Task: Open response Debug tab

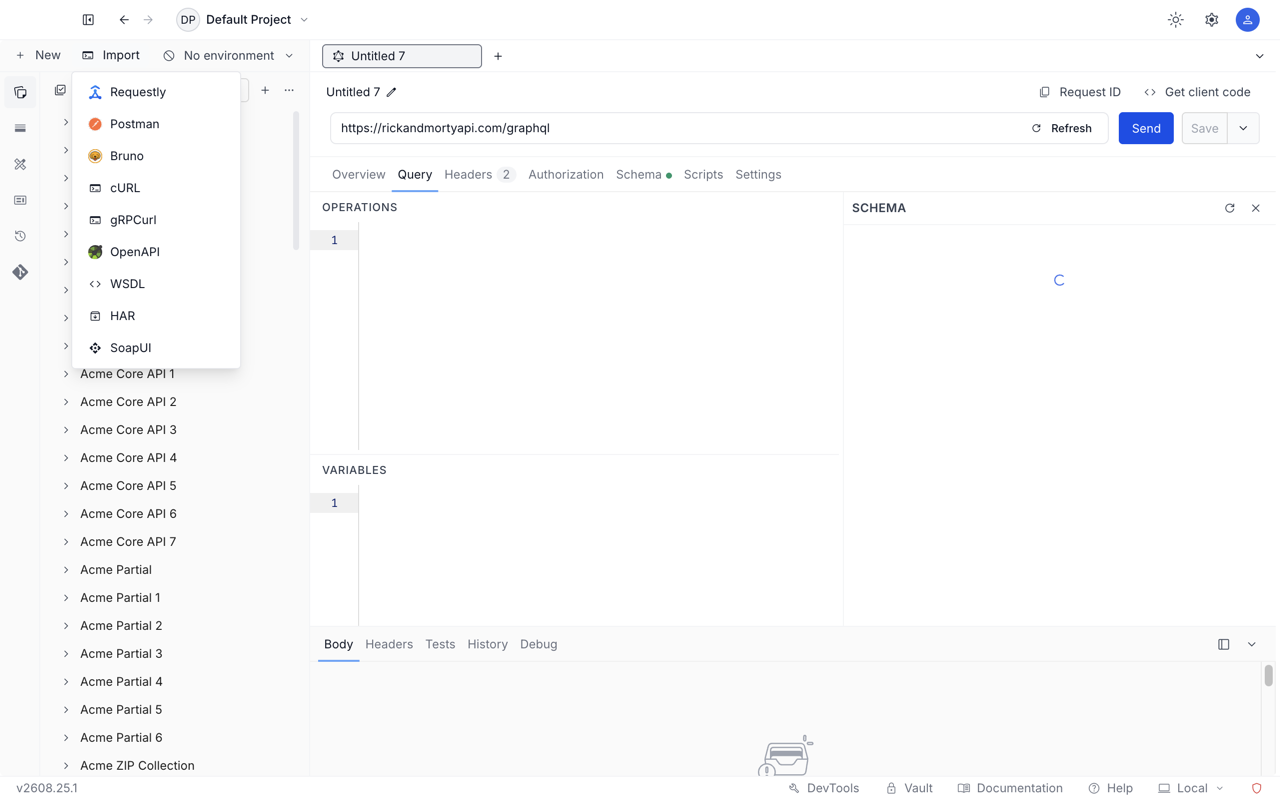Action: (x=538, y=645)
